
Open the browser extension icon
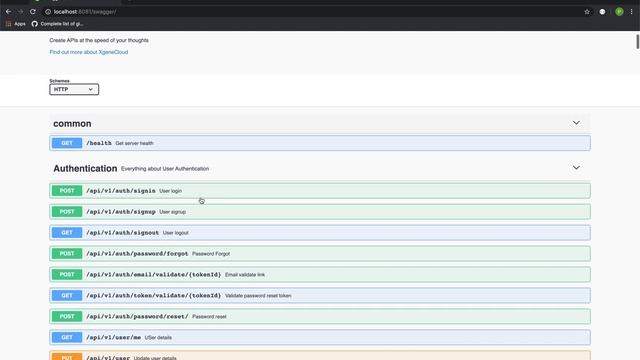point(602,12)
